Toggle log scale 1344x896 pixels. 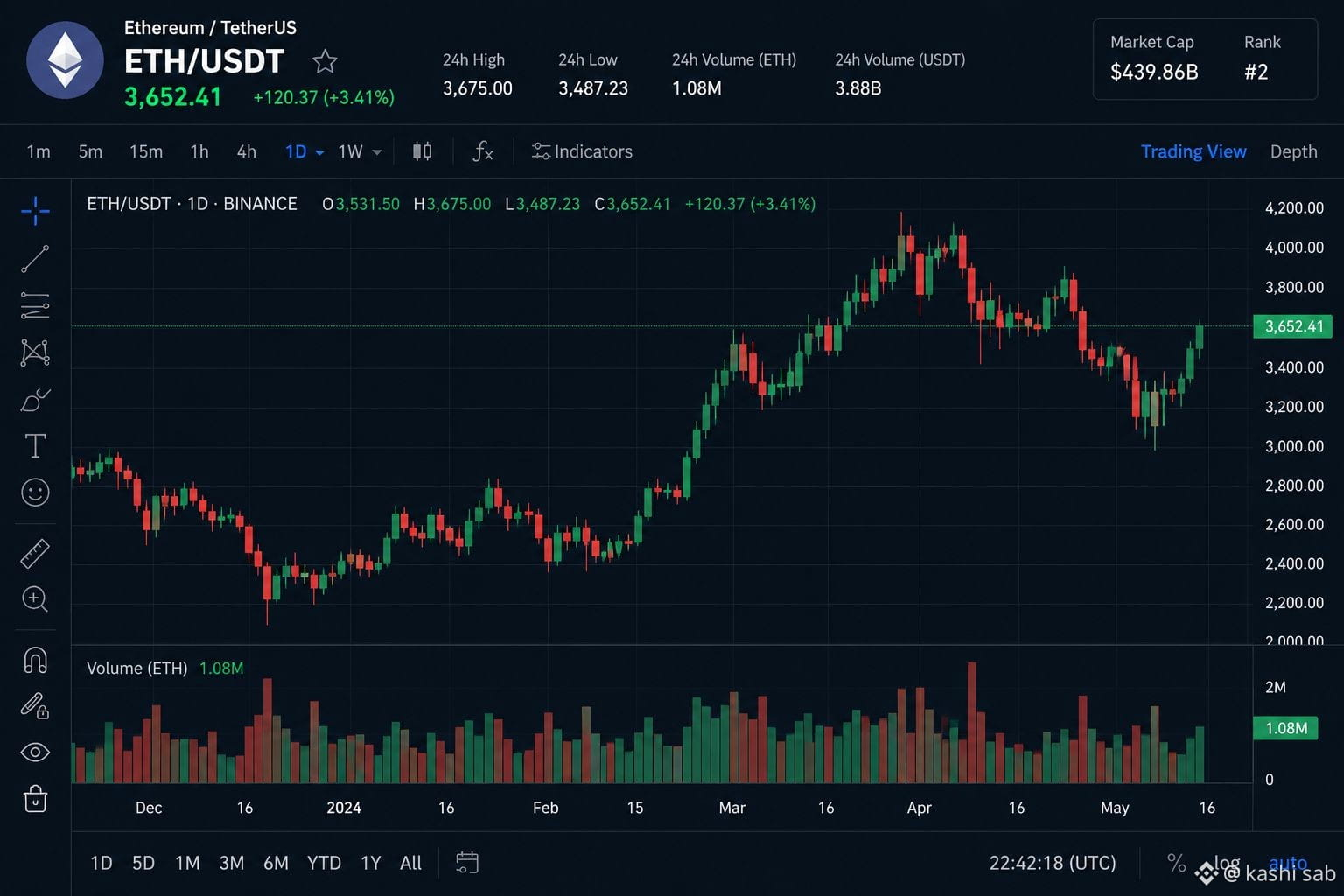[1226, 863]
